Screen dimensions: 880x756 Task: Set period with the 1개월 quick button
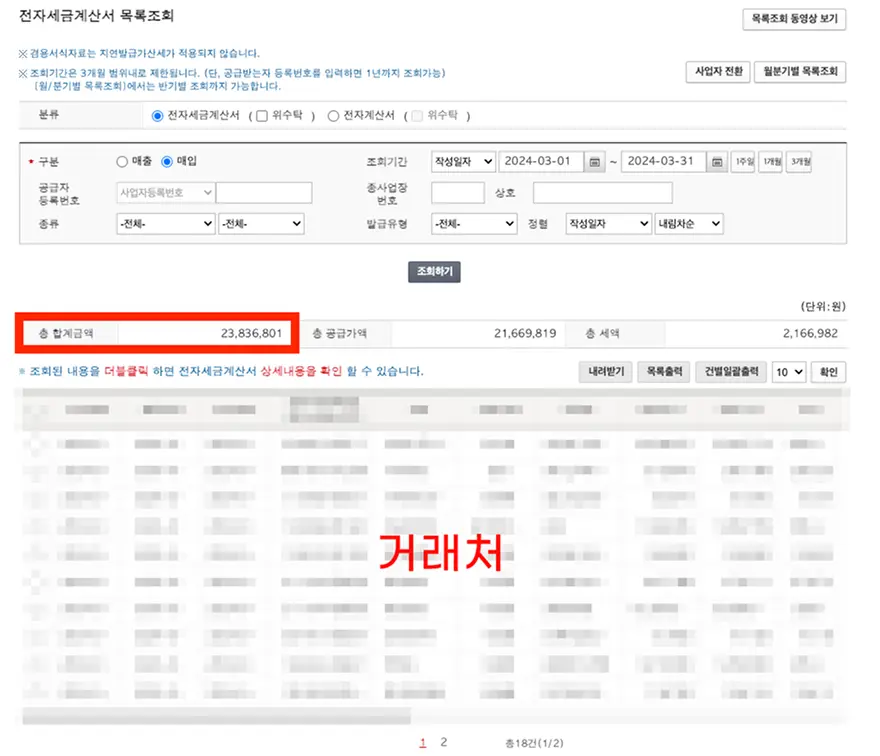(x=771, y=162)
